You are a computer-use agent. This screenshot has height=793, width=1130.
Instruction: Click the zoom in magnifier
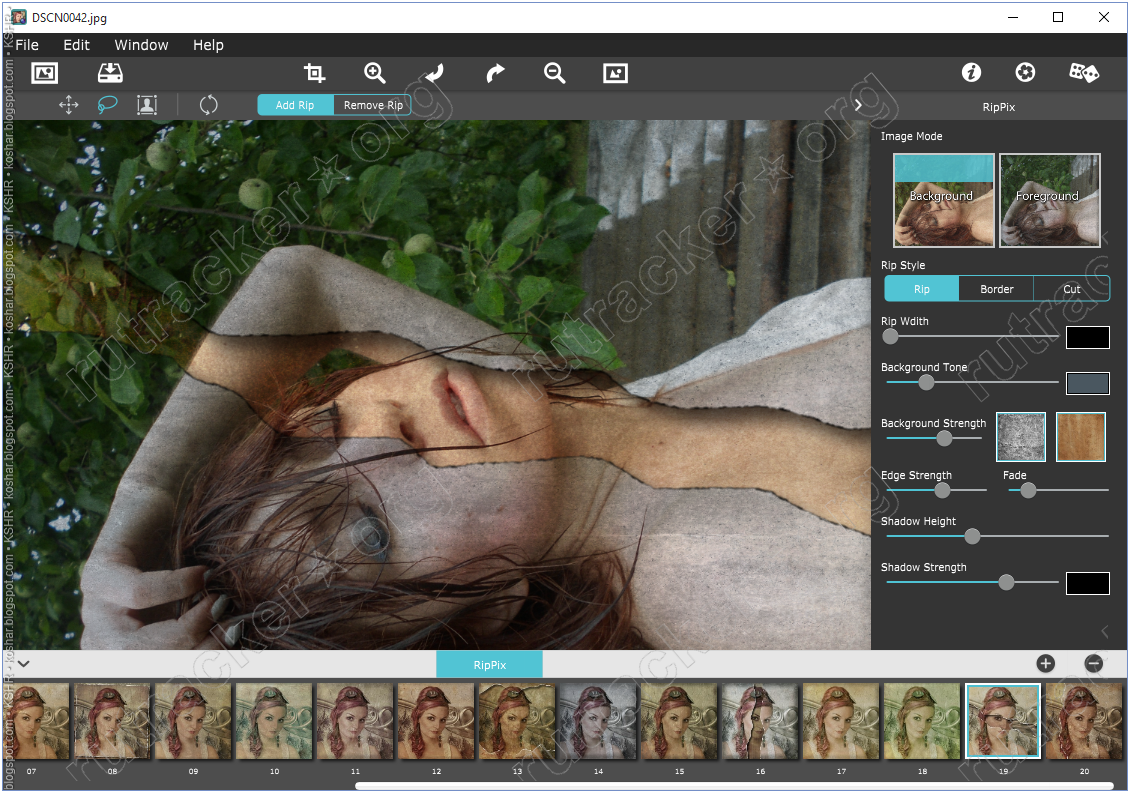[375, 73]
